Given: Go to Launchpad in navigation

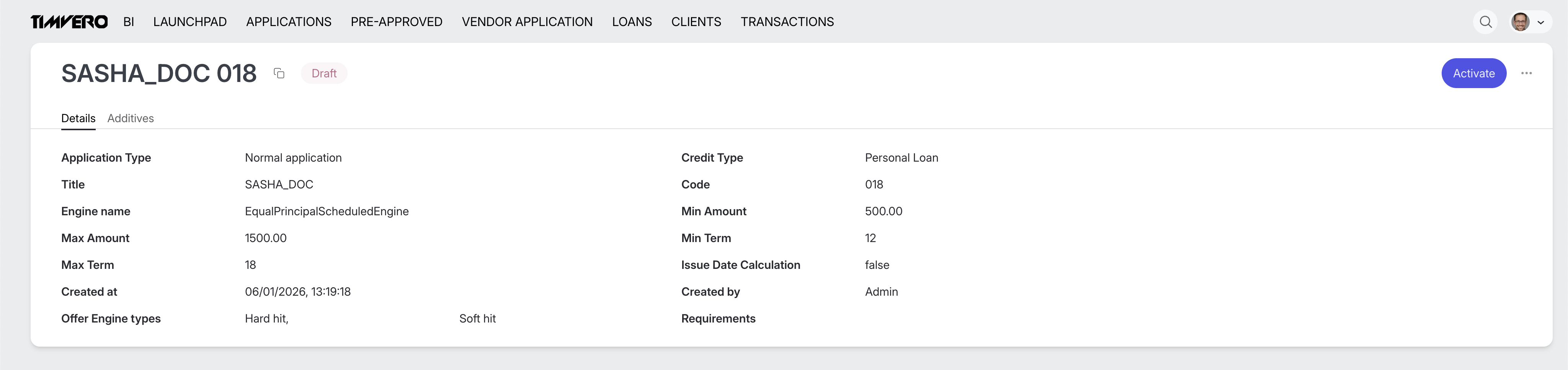Looking at the screenshot, I should click(190, 22).
